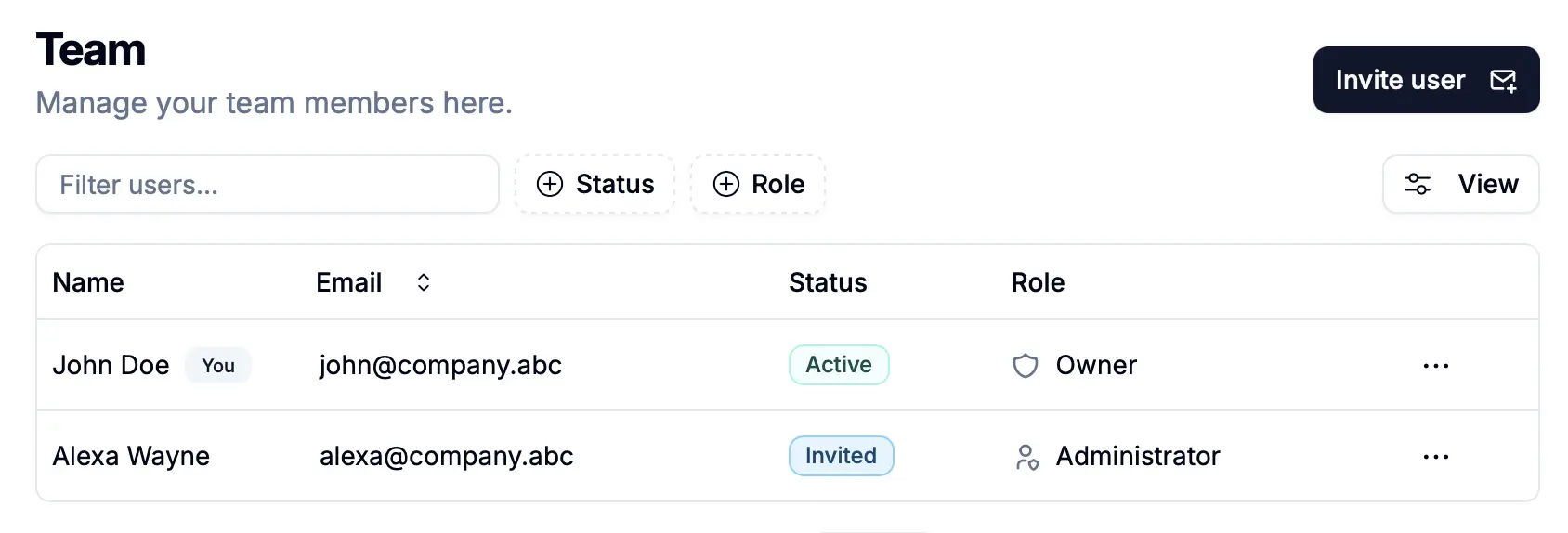Open the Status filter dropdown
This screenshot has height=533, width=1568.
point(595,185)
